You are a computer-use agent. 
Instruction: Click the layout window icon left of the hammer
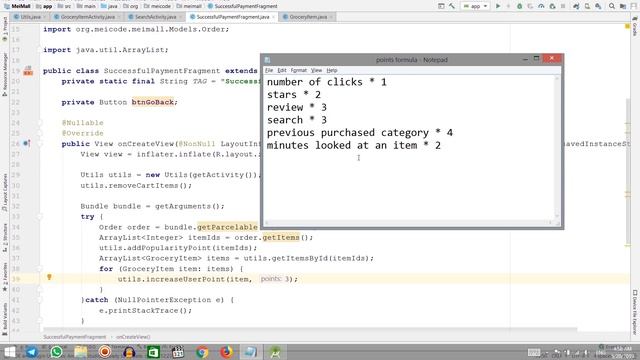[441, 6]
